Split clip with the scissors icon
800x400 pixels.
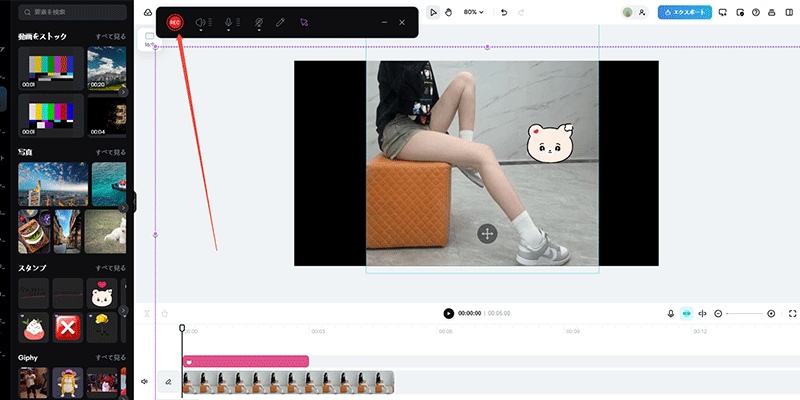click(x=147, y=313)
